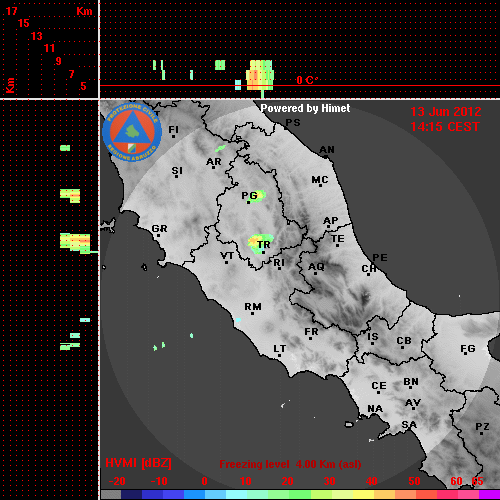Viewport: 500px width, 500px height.
Task: Click the '30' dBZ scale value
Action: pyautogui.click(x=330, y=481)
